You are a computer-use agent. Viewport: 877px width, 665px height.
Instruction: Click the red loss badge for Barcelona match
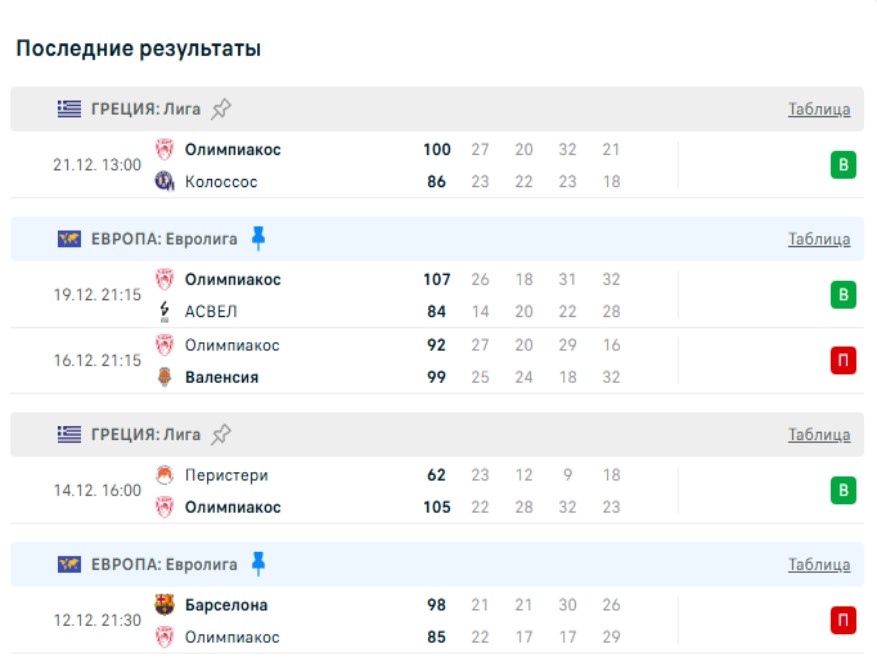(x=843, y=621)
